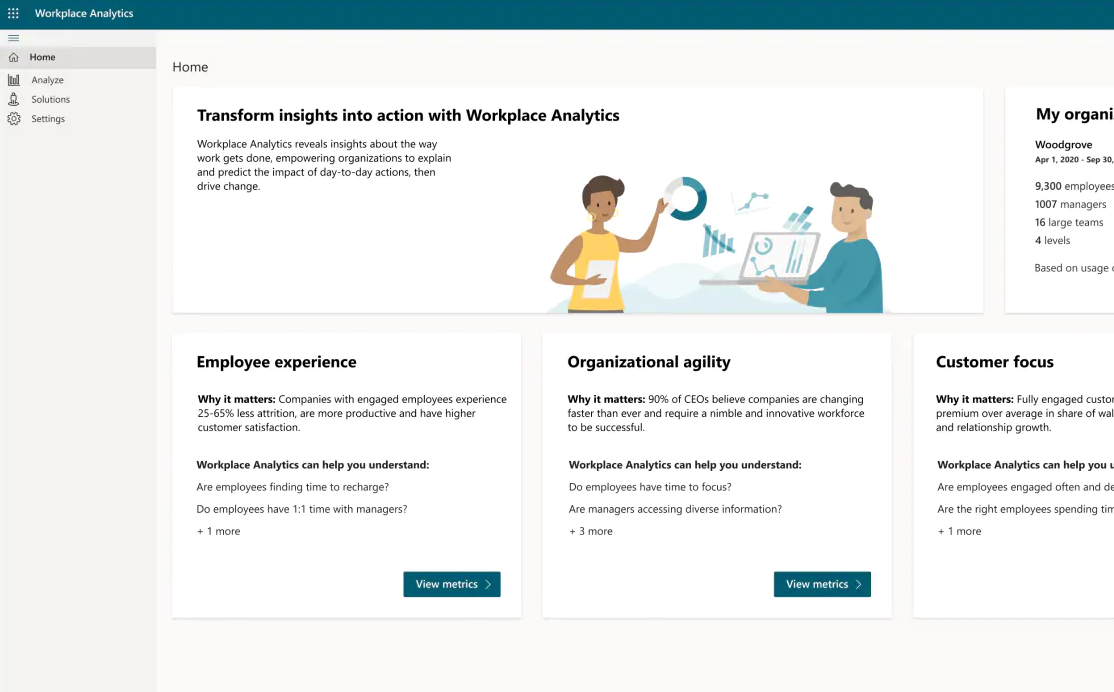Viewport: 1114px width, 692px height.
Task: Open the Microsoft app launcher grid icon
Action: point(14,13)
